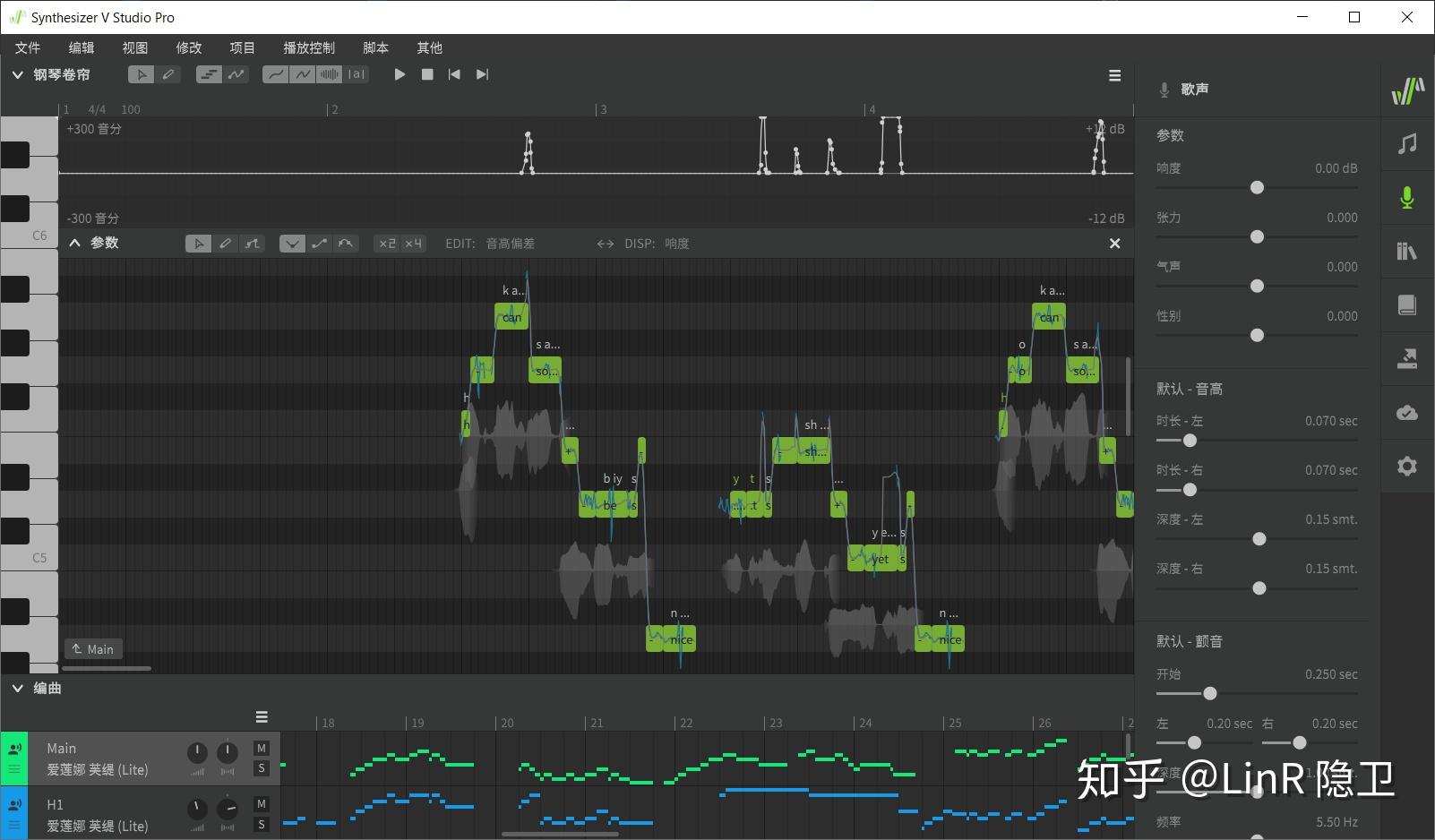Open the settings gear in the right sidebar
Viewport: 1435px width, 840px height.
(1407, 467)
